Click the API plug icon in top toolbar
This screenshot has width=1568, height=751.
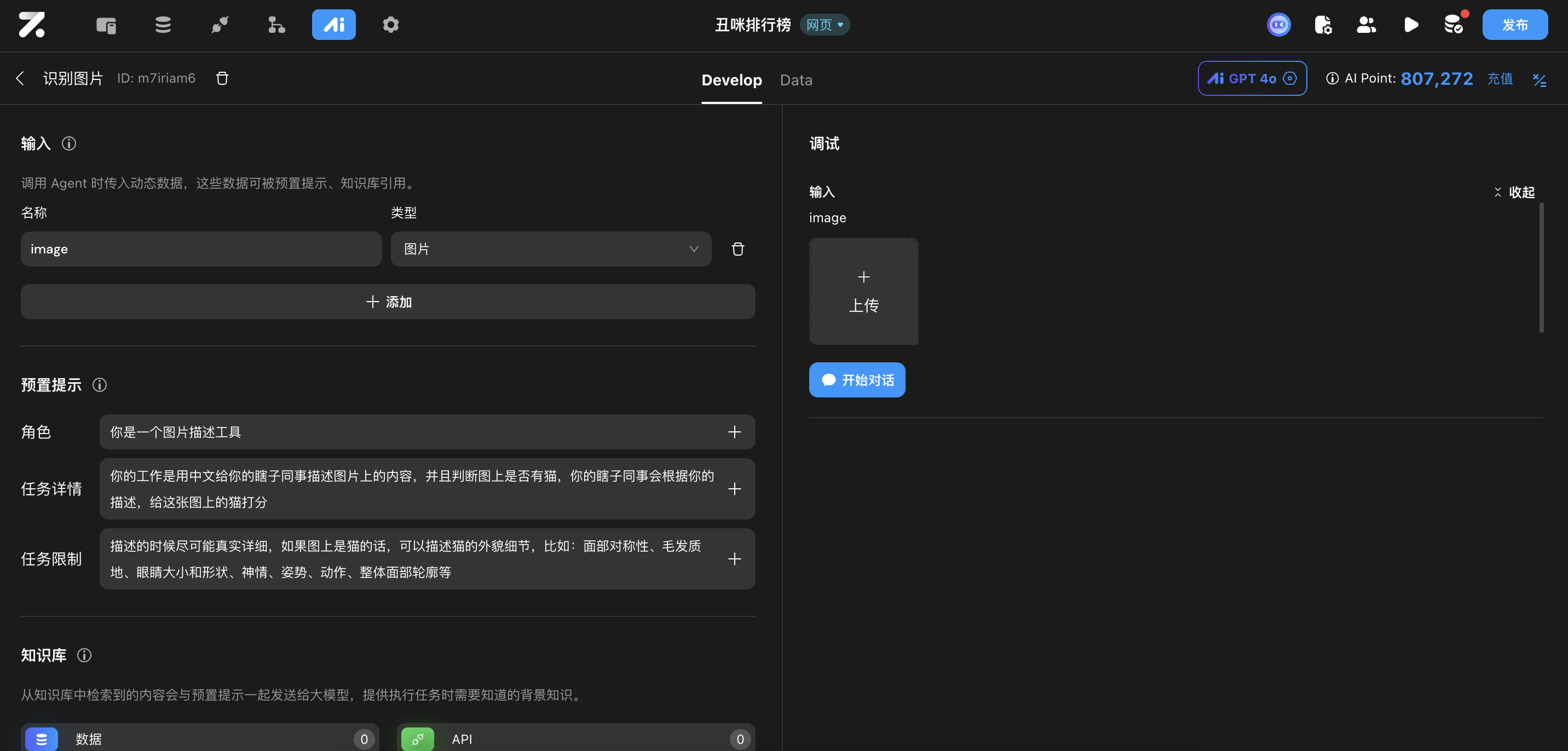(220, 25)
